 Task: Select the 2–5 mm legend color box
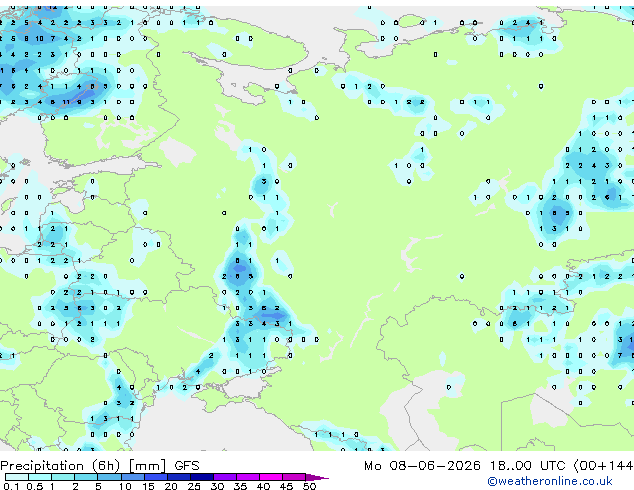(86, 477)
